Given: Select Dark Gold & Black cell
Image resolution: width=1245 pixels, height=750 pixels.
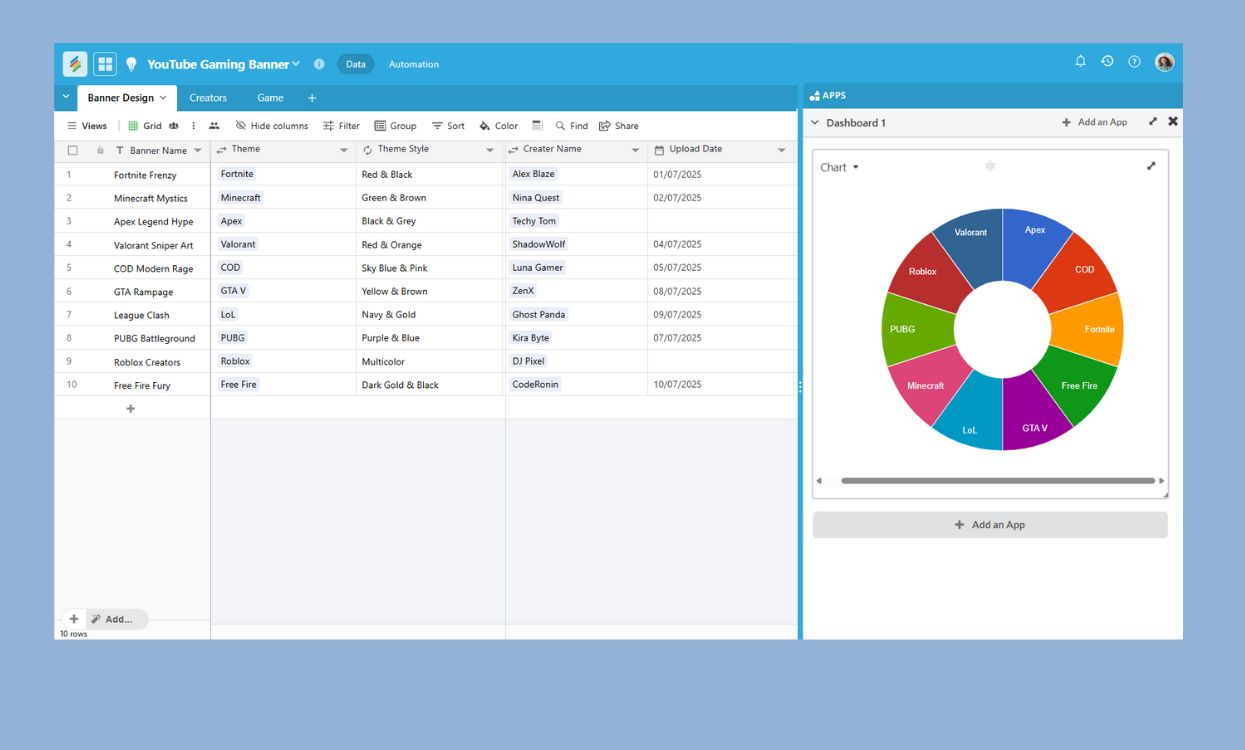Looking at the screenshot, I should click(431, 385).
